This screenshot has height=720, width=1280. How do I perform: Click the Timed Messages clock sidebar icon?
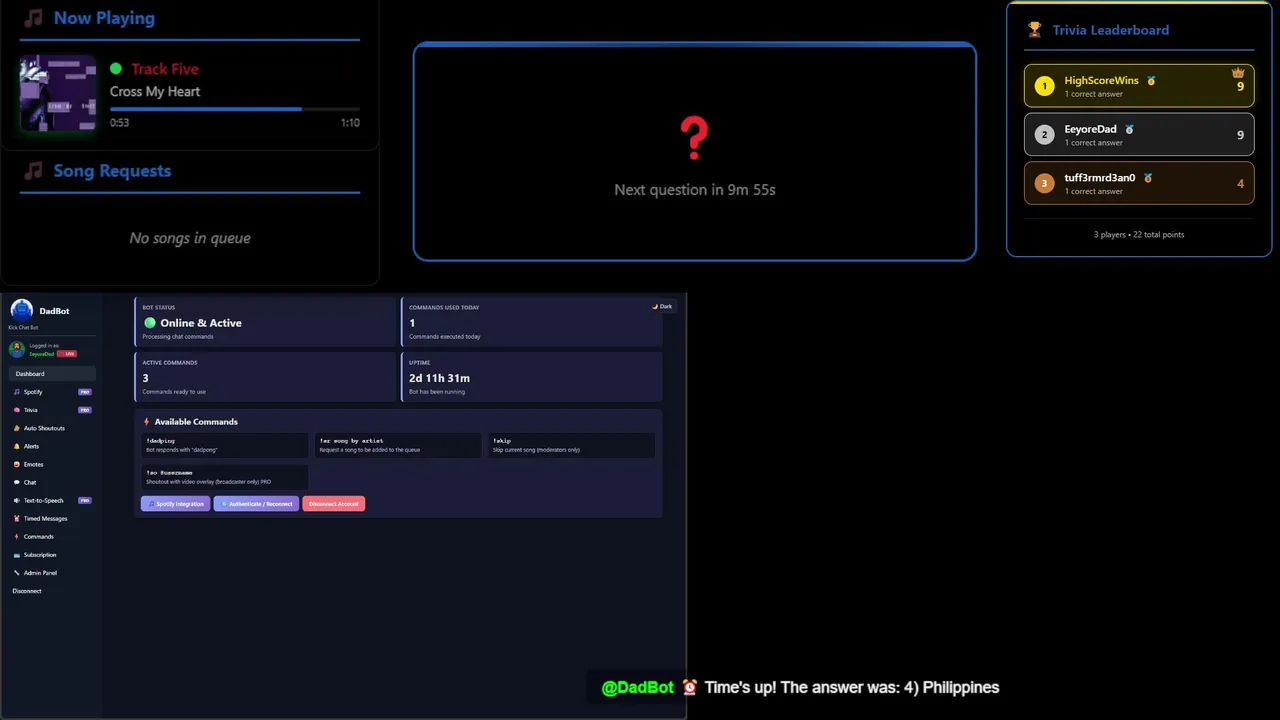pyautogui.click(x=16, y=518)
